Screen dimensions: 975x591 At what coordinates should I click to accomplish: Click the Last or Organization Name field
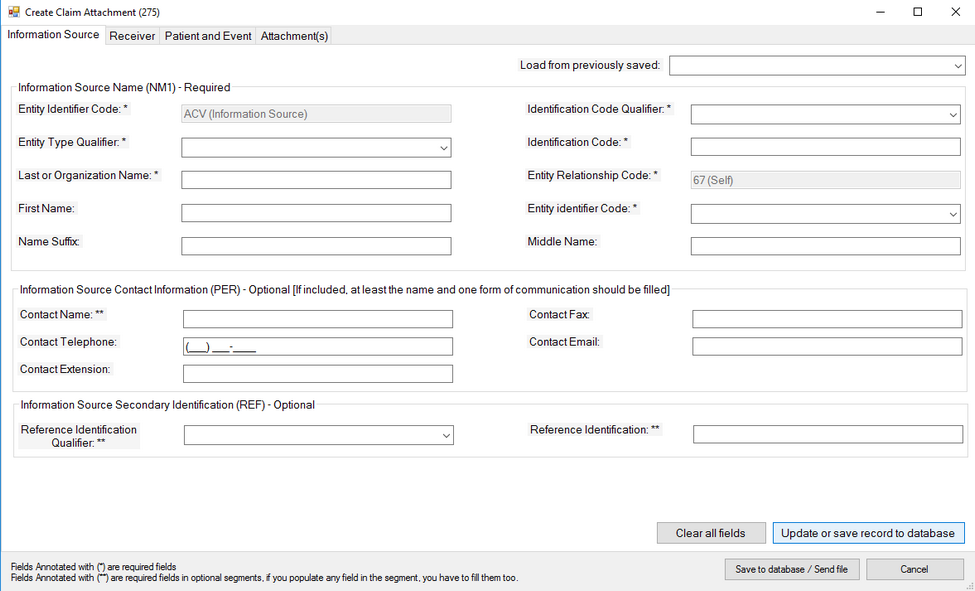click(316, 179)
